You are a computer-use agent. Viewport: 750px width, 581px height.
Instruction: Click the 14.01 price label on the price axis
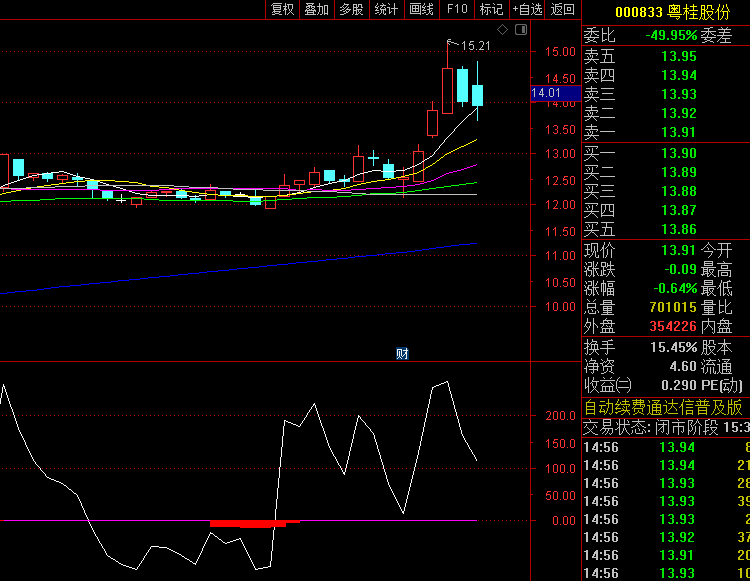point(555,93)
